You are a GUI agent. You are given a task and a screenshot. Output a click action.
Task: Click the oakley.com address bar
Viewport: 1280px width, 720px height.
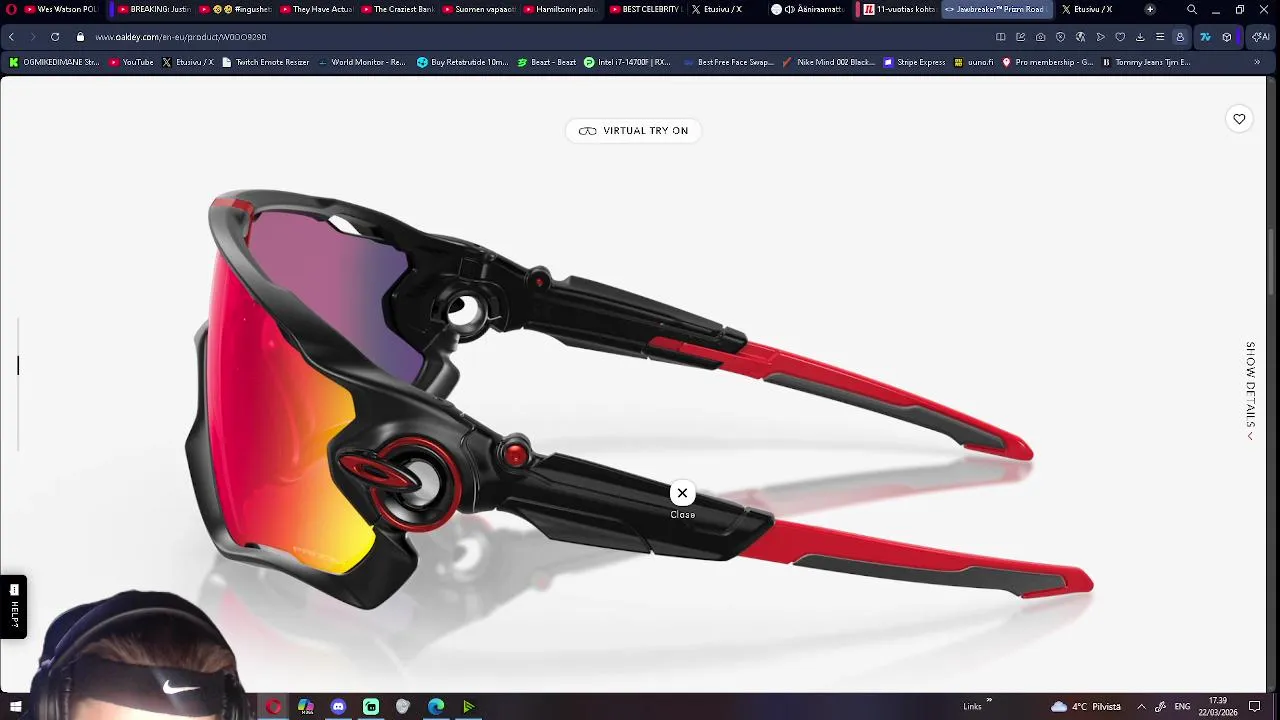tap(180, 37)
